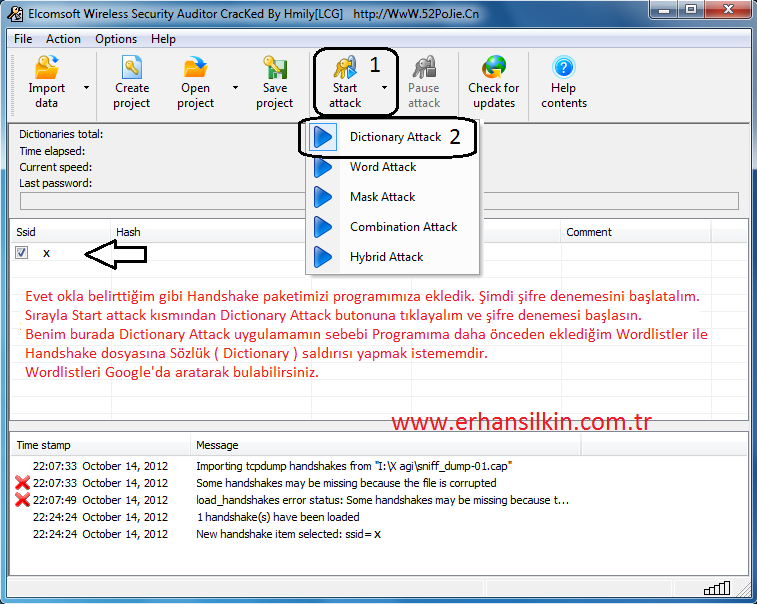Viewport: 757px width, 604px height.
Task: Expand the Import data dropdown arrow
Action: 86,87
